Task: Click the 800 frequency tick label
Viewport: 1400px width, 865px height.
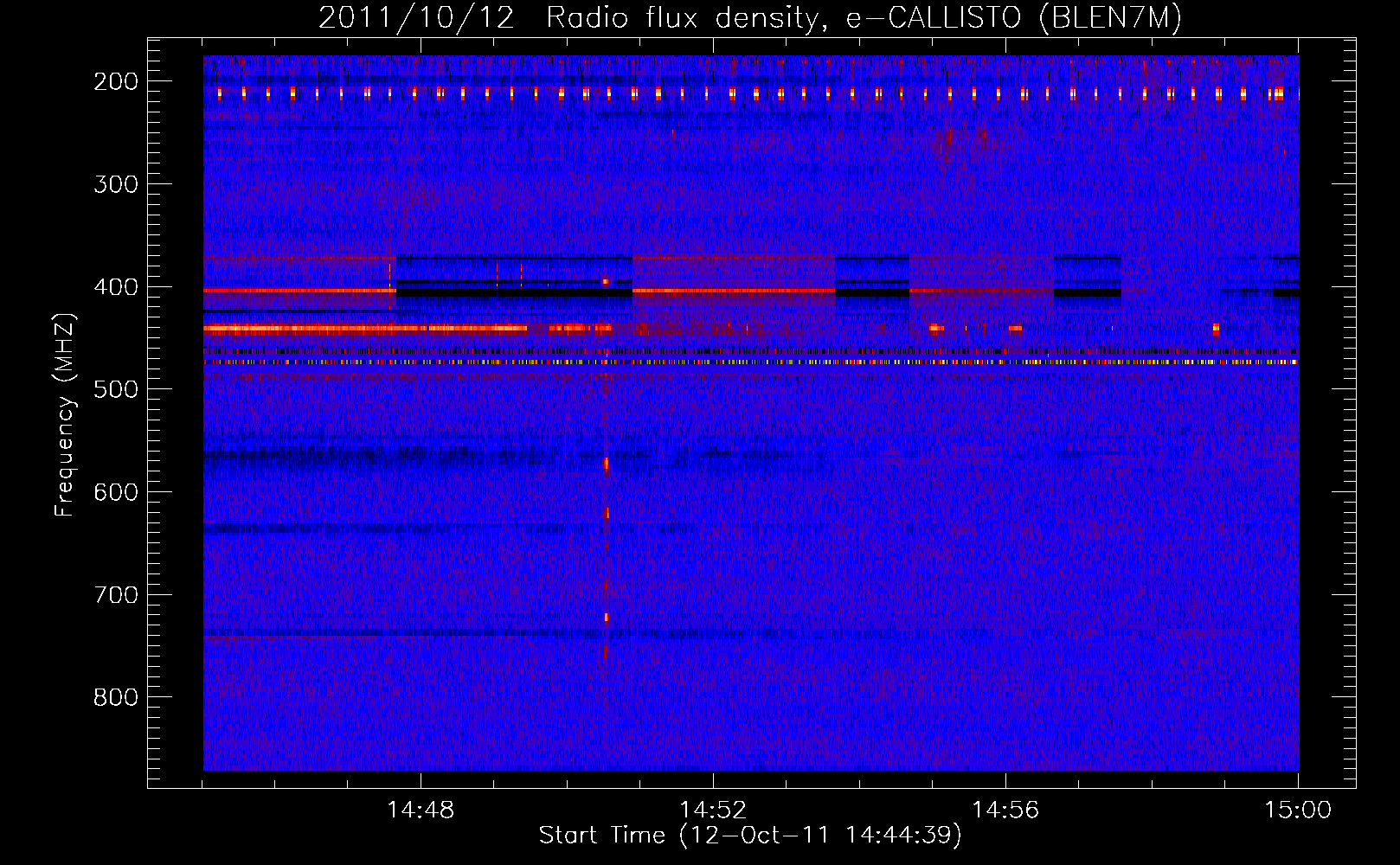Action: (115, 697)
